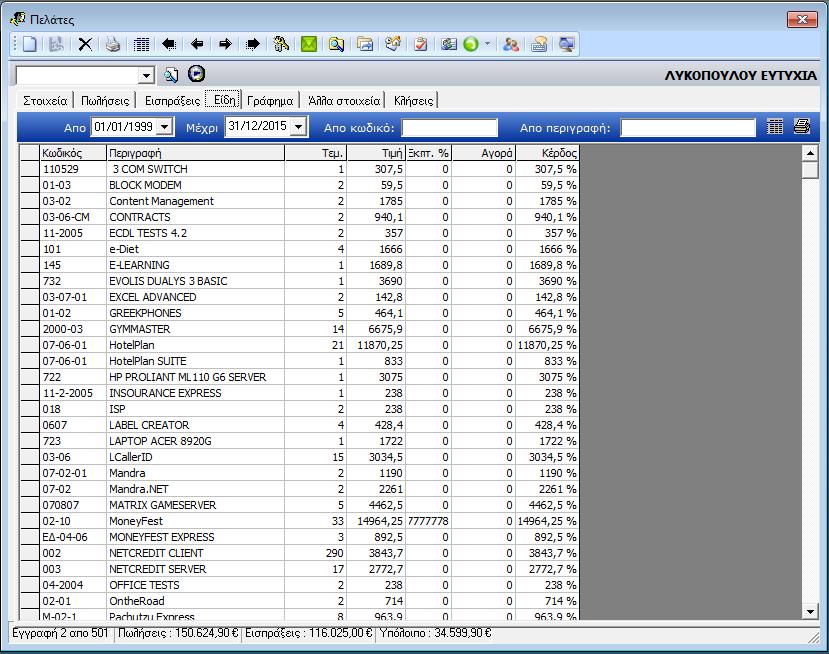Viewport: 829px width, 654px height.
Task: Open the Γράφημα tab
Action: click(270, 100)
